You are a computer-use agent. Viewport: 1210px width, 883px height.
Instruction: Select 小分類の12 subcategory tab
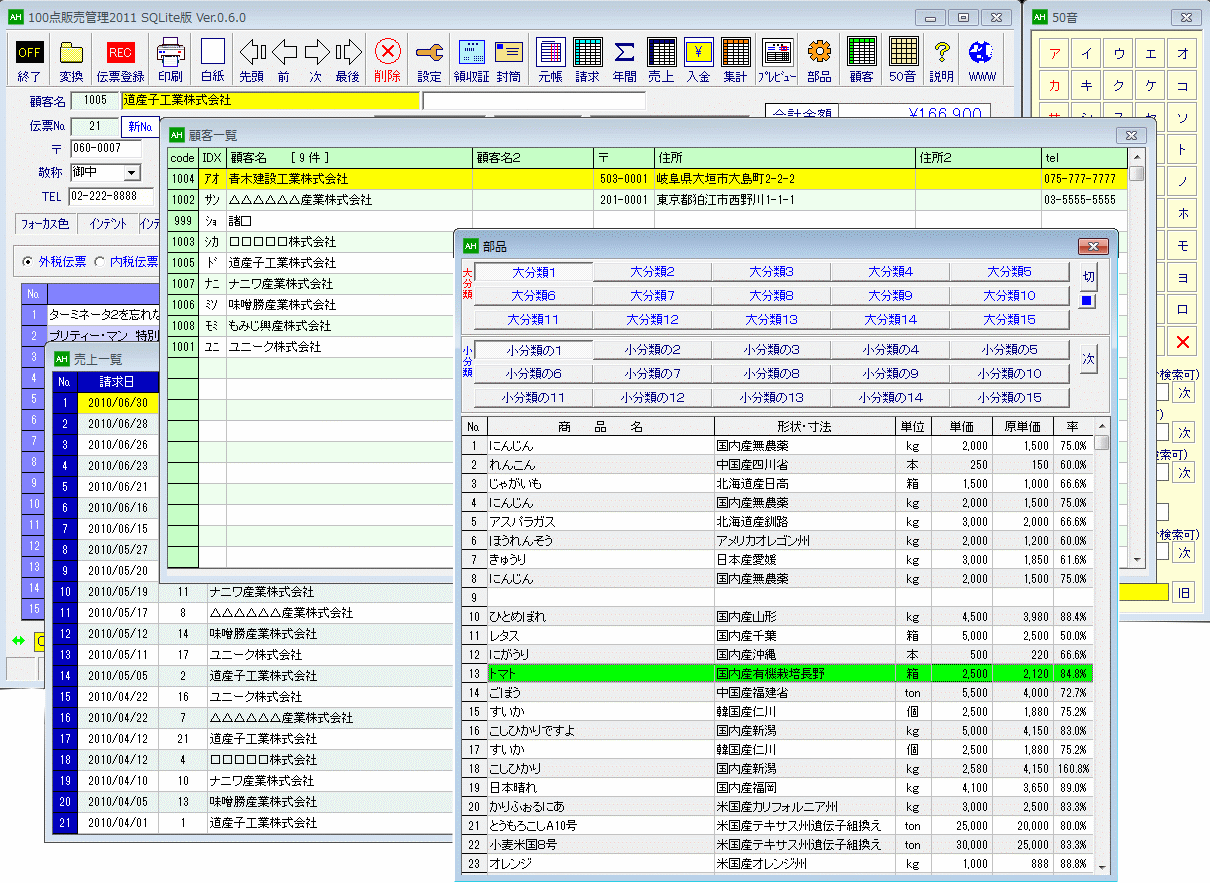click(652, 398)
